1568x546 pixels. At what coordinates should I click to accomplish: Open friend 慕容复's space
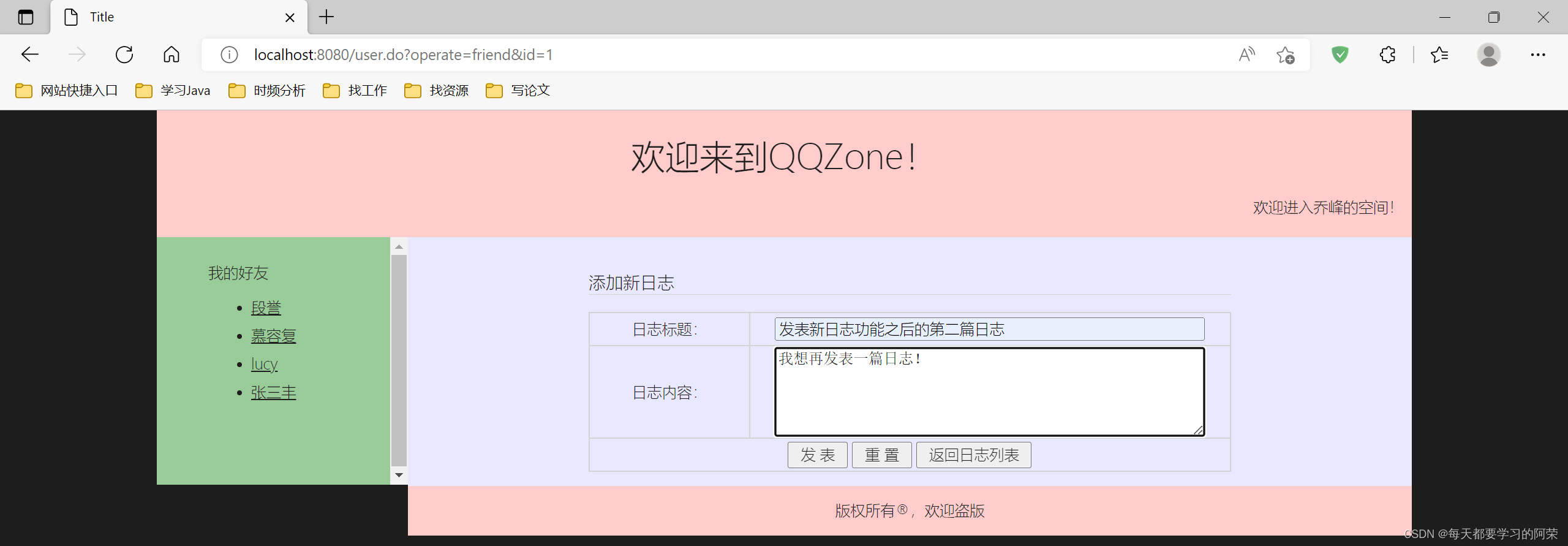pyautogui.click(x=273, y=336)
